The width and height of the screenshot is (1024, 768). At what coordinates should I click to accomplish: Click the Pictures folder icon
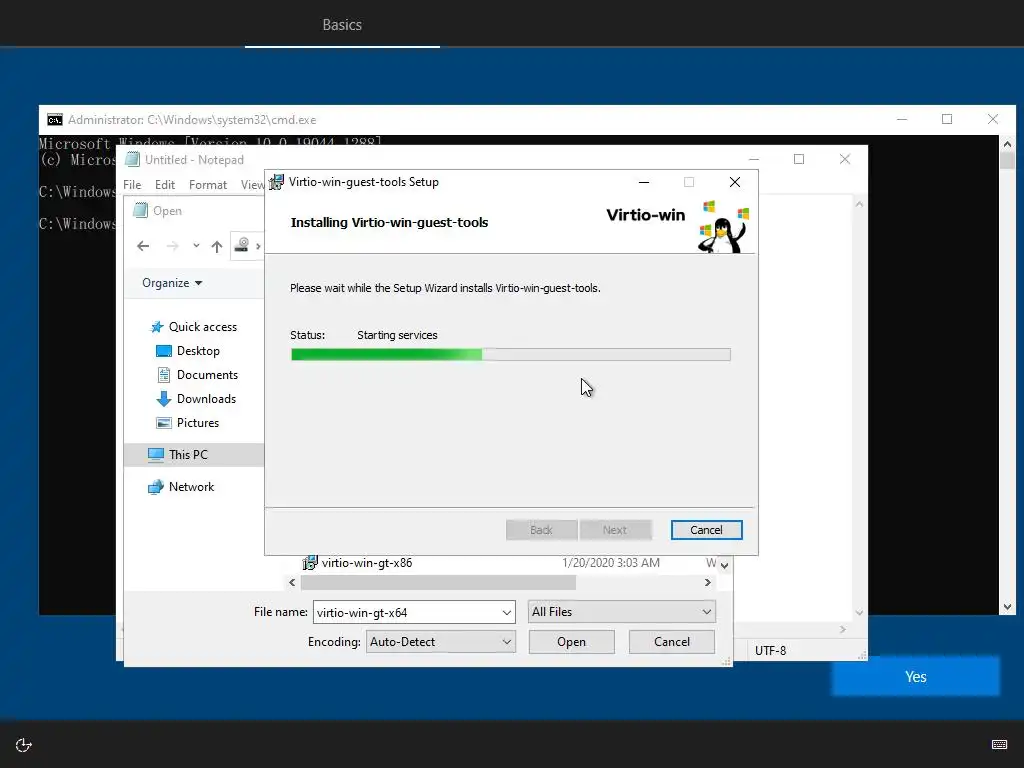click(x=164, y=423)
